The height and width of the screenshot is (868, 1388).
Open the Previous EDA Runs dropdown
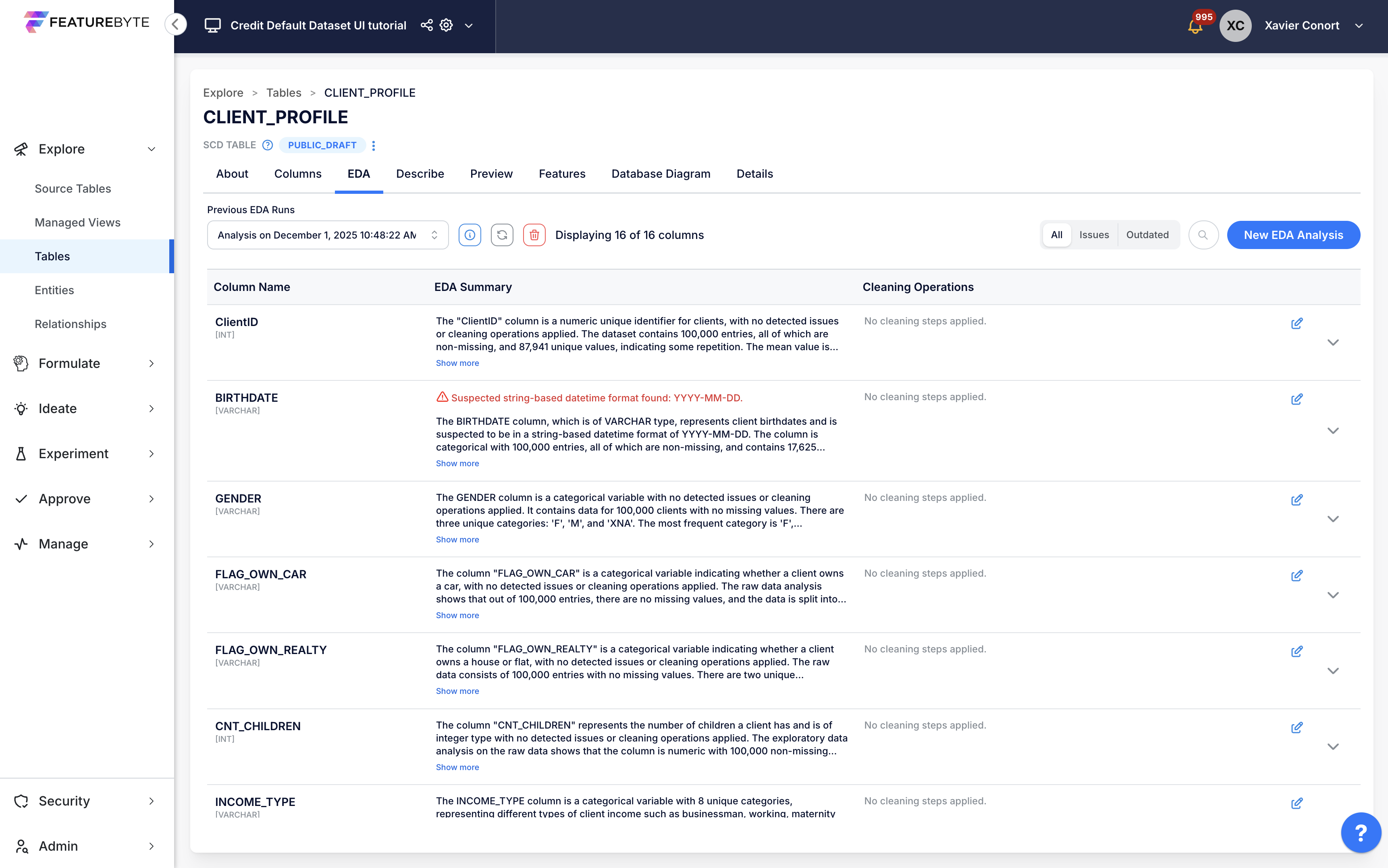click(327, 235)
